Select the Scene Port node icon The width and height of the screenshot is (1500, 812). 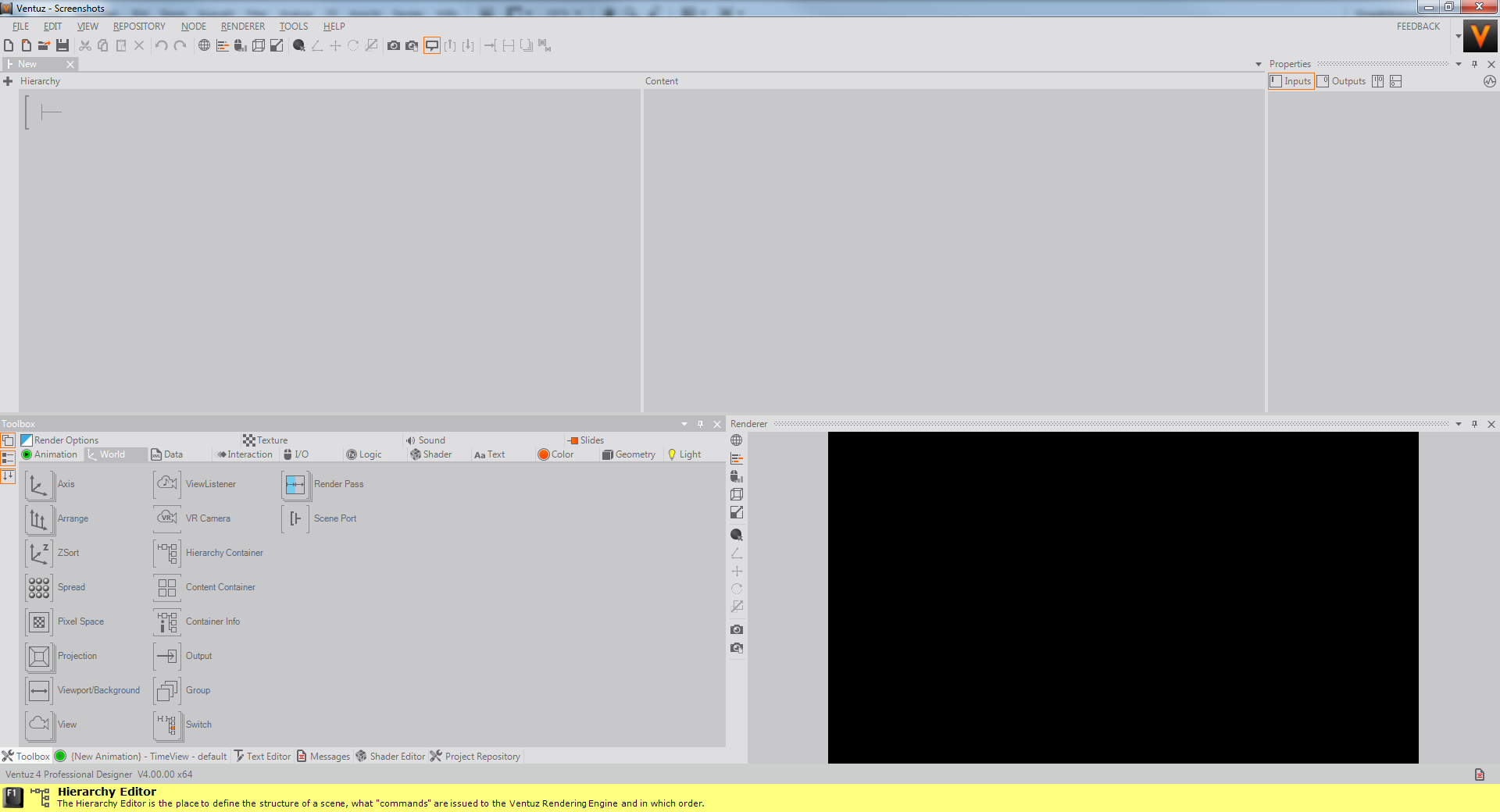pos(295,518)
